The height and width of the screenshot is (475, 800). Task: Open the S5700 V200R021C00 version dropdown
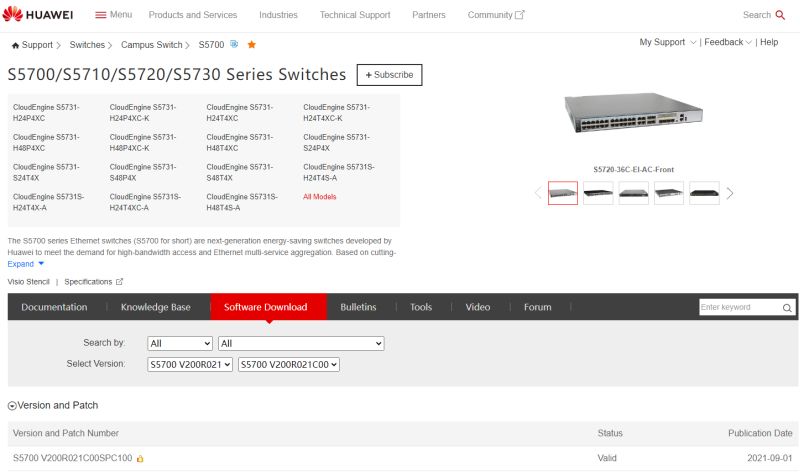point(289,364)
